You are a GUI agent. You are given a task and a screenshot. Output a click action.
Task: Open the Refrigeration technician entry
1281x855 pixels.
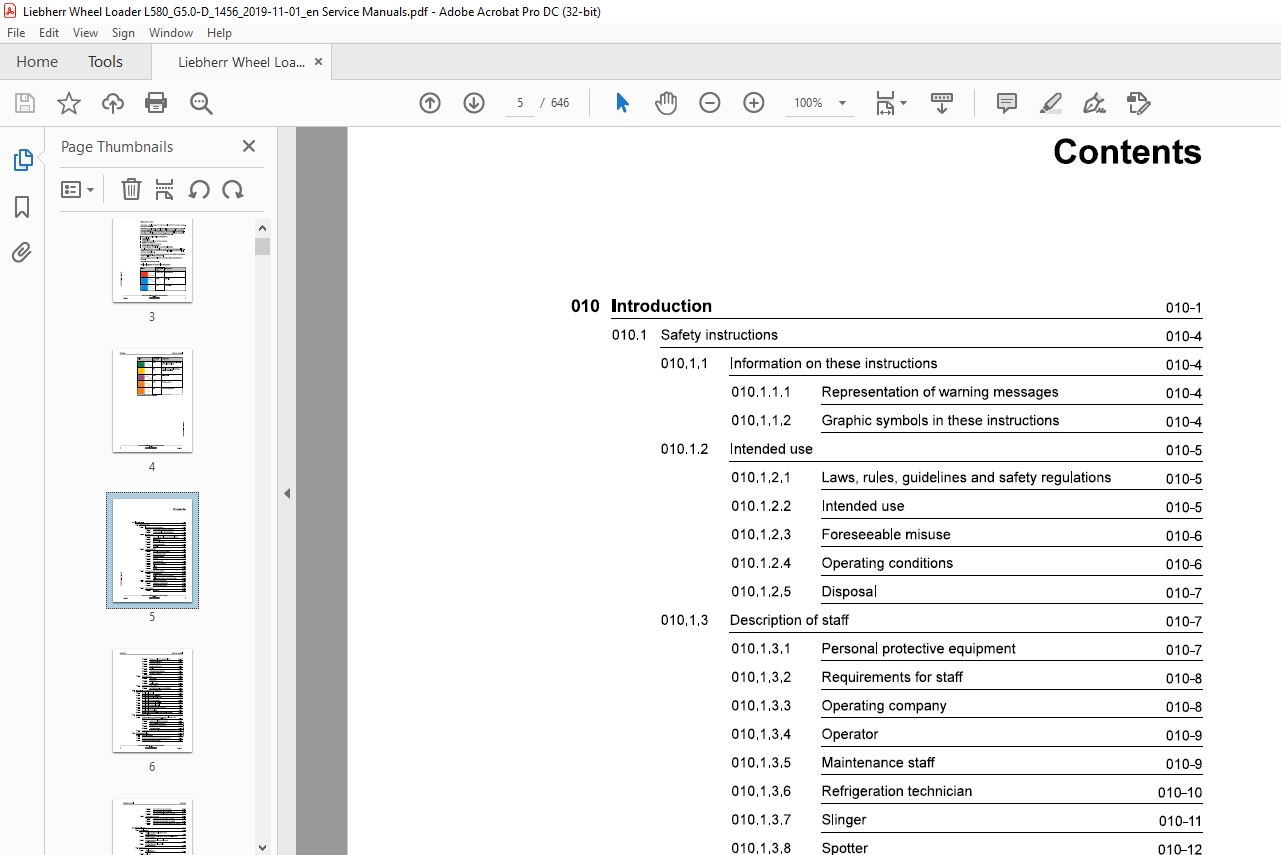(x=897, y=791)
